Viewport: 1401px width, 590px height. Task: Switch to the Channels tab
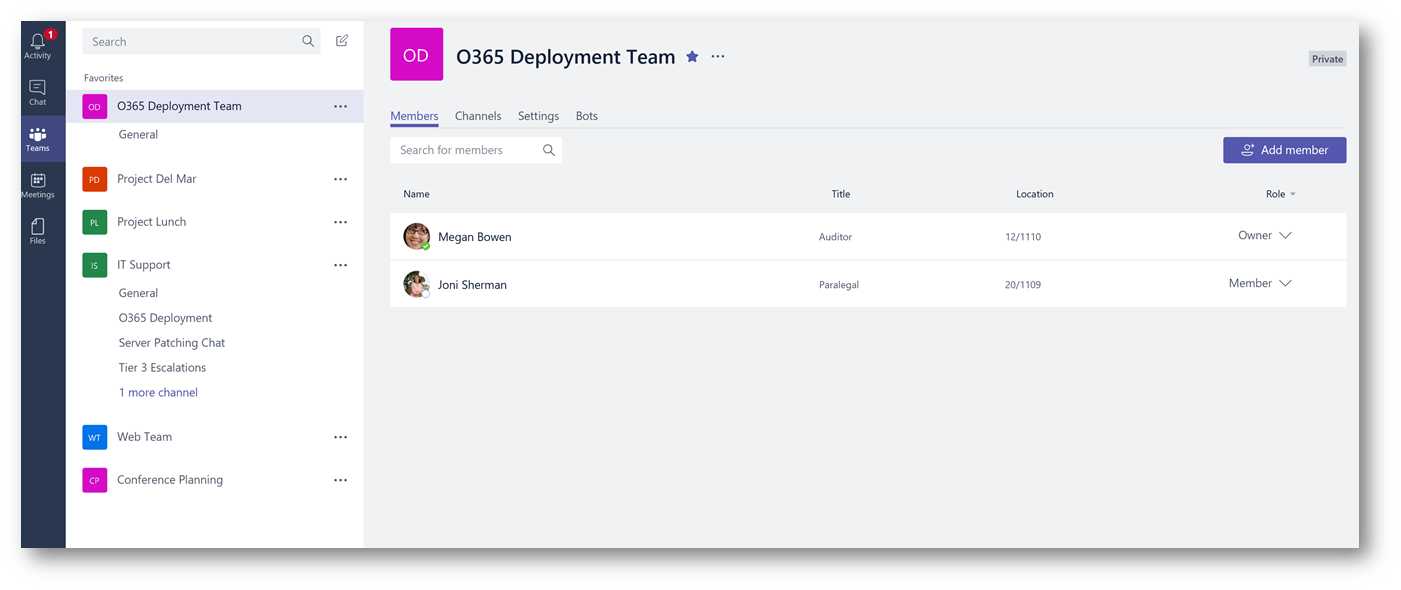[x=478, y=116]
